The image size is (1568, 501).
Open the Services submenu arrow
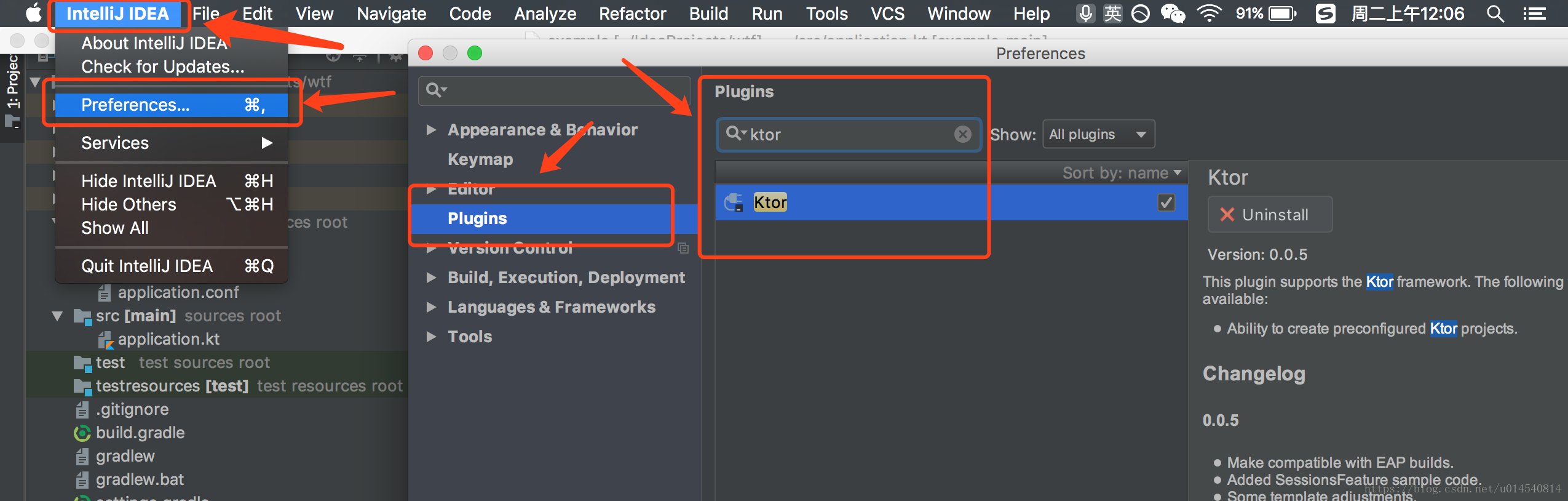click(267, 143)
